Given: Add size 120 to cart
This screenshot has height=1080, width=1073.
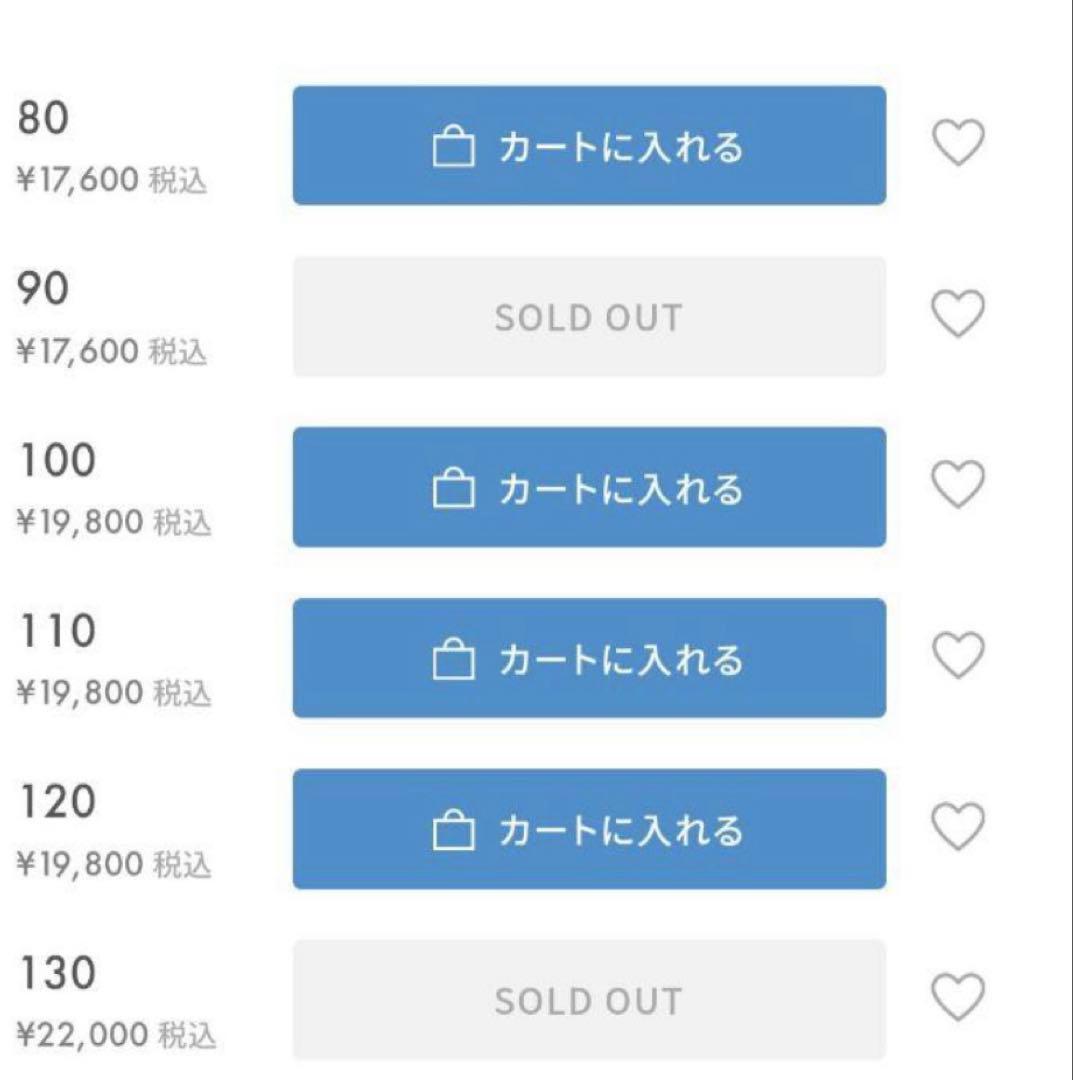Looking at the screenshot, I should pos(589,829).
